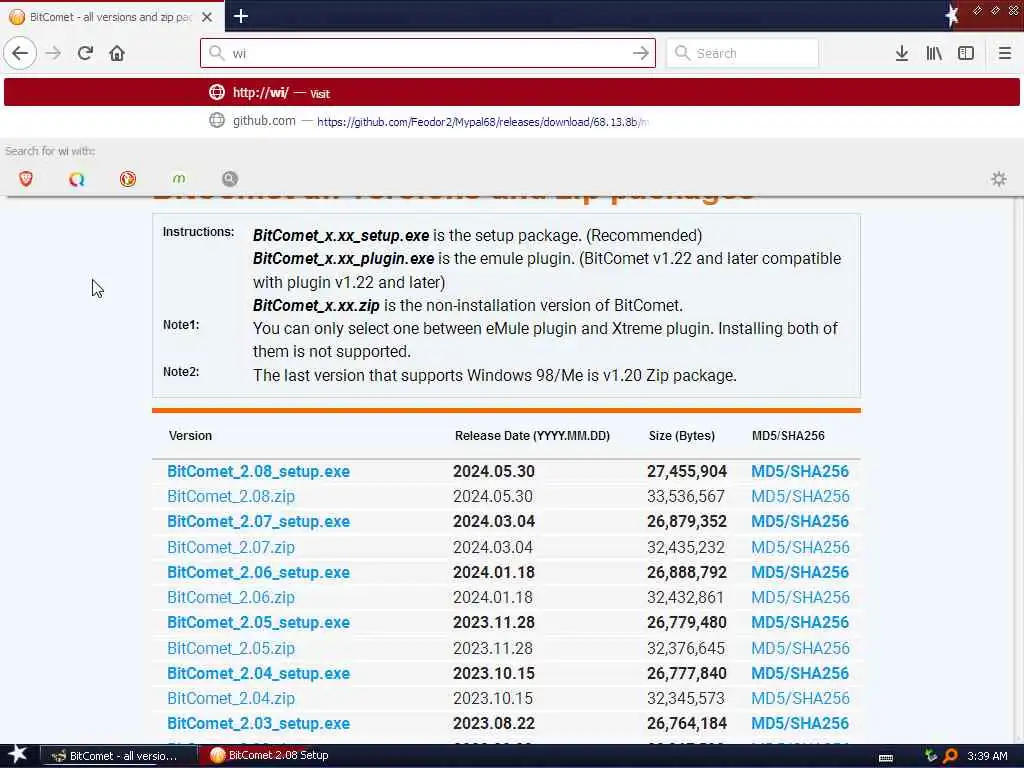
Task: Download BitComet_2.08.zip
Action: click(231, 496)
